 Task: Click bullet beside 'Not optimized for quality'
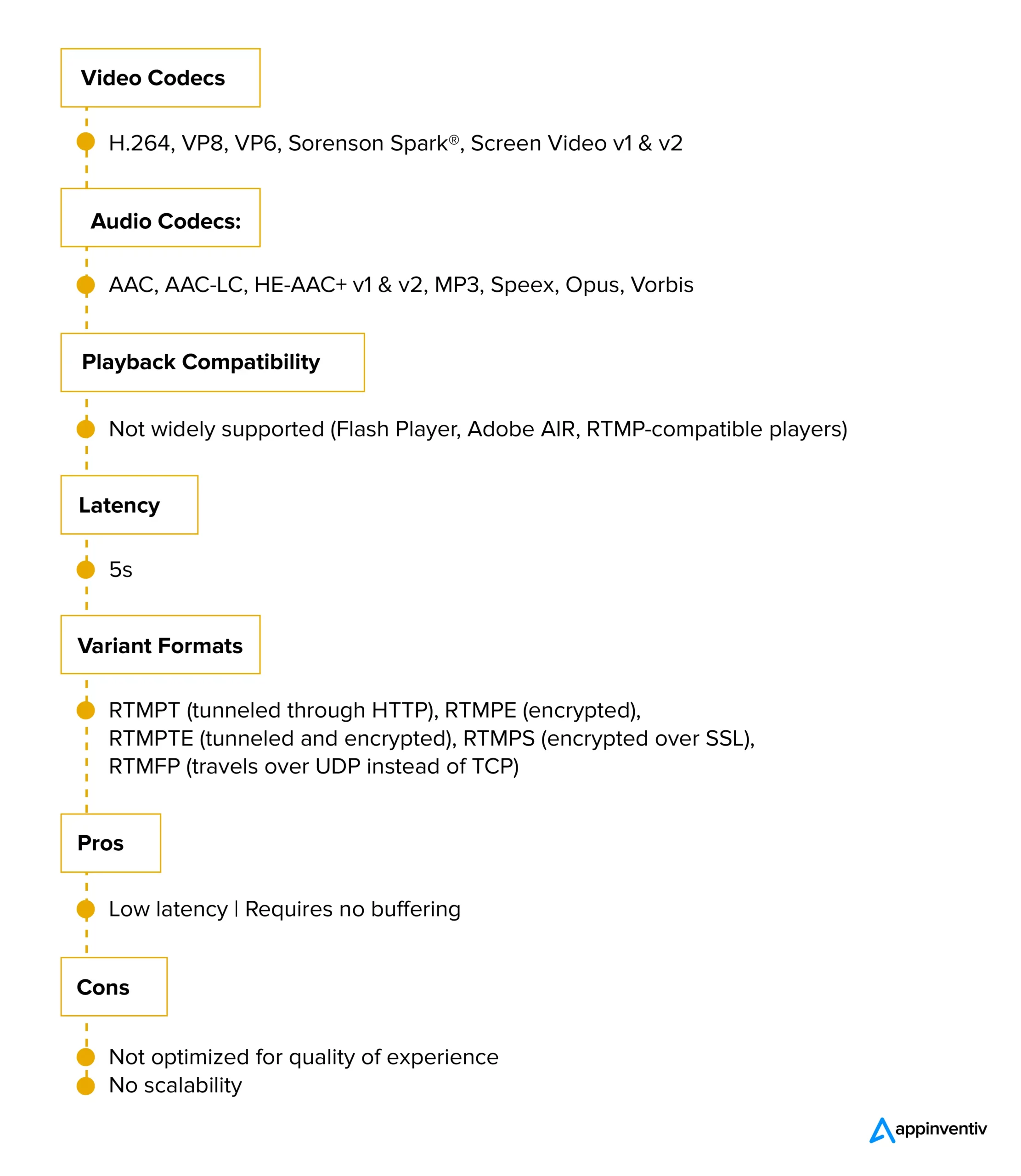(86, 1057)
